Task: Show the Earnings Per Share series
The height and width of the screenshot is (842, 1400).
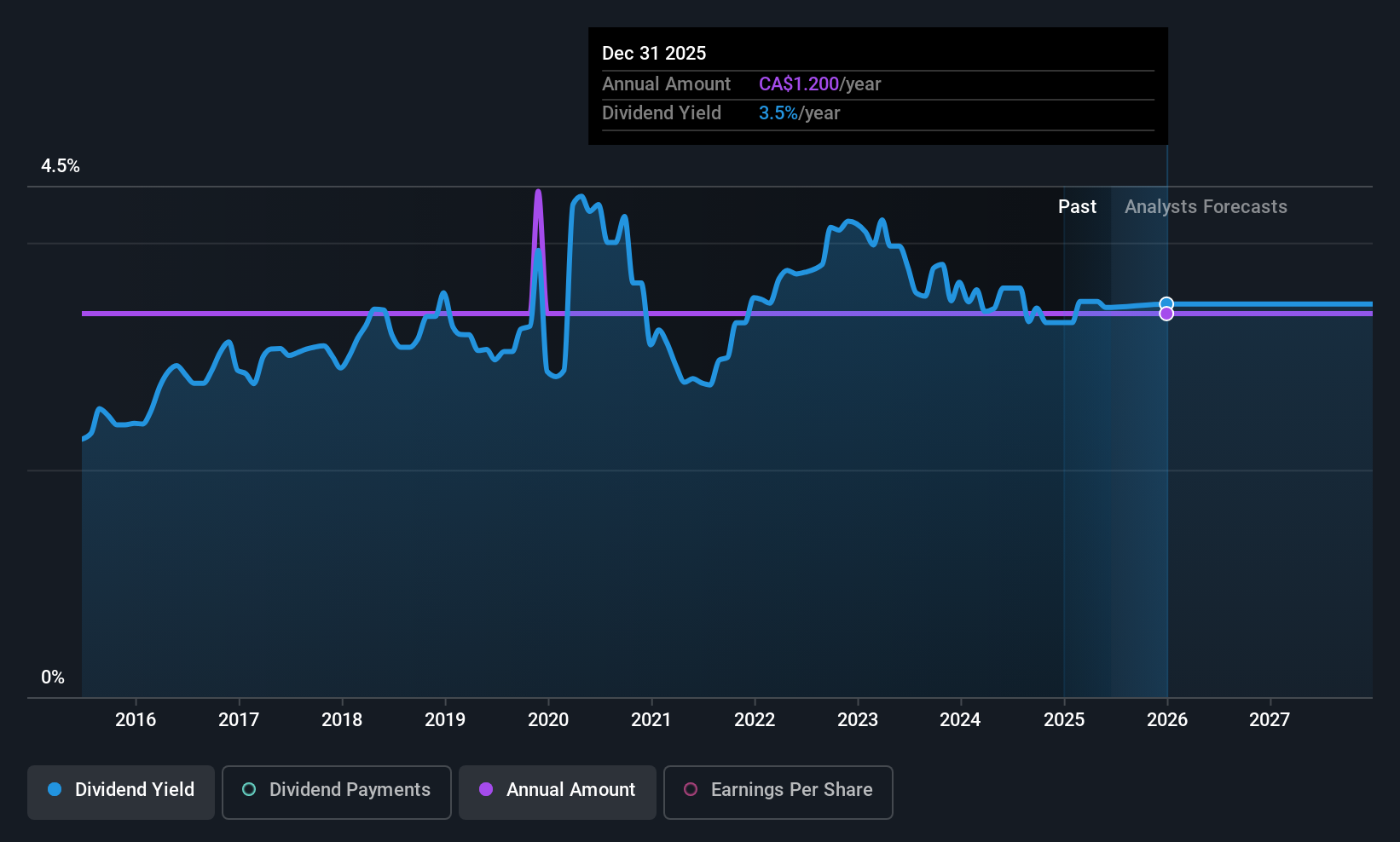Action: [778, 792]
